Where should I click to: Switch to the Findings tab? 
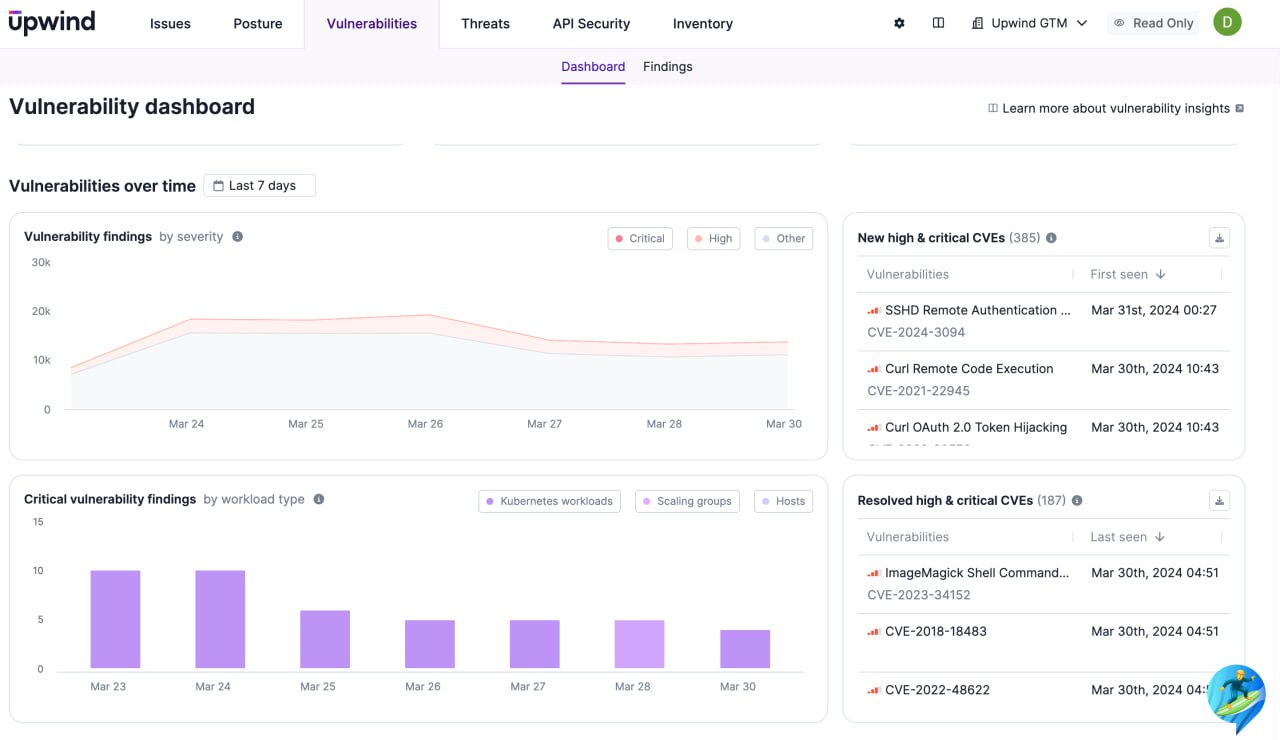(x=667, y=66)
